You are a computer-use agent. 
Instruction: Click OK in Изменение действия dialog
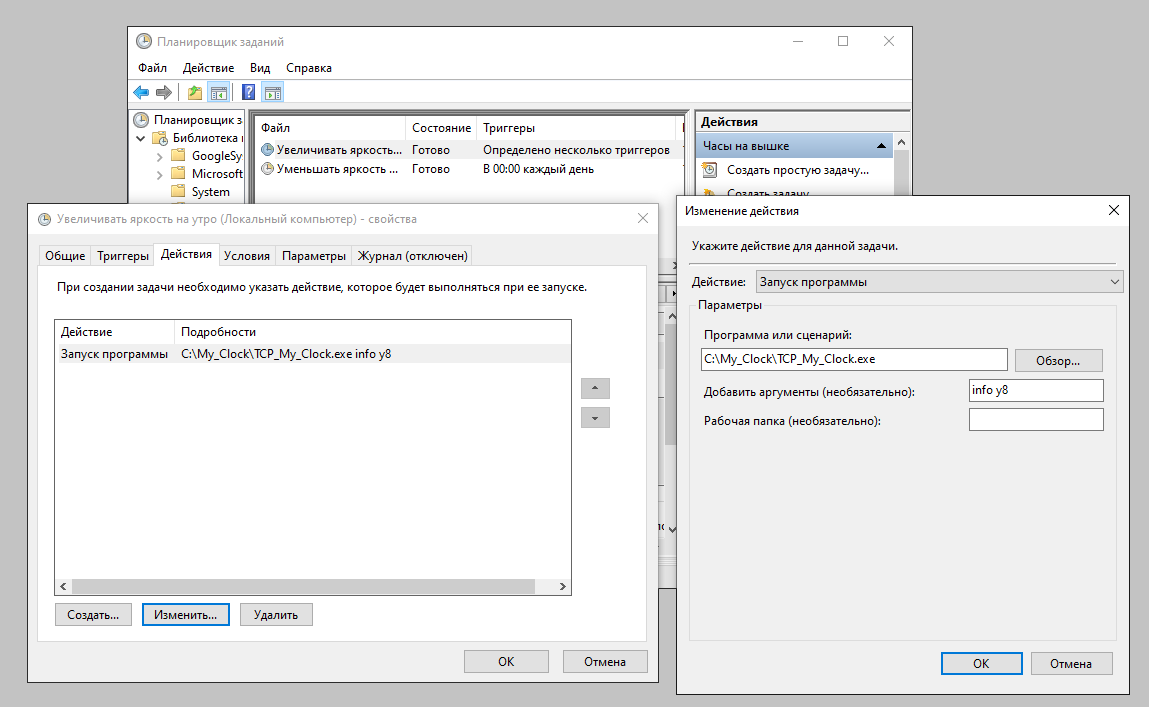click(x=981, y=663)
